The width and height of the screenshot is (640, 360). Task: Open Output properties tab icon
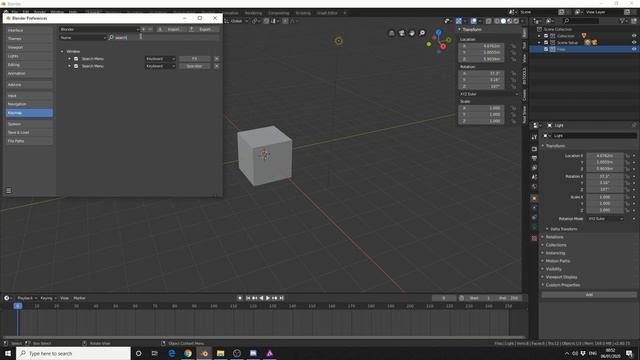point(534,158)
